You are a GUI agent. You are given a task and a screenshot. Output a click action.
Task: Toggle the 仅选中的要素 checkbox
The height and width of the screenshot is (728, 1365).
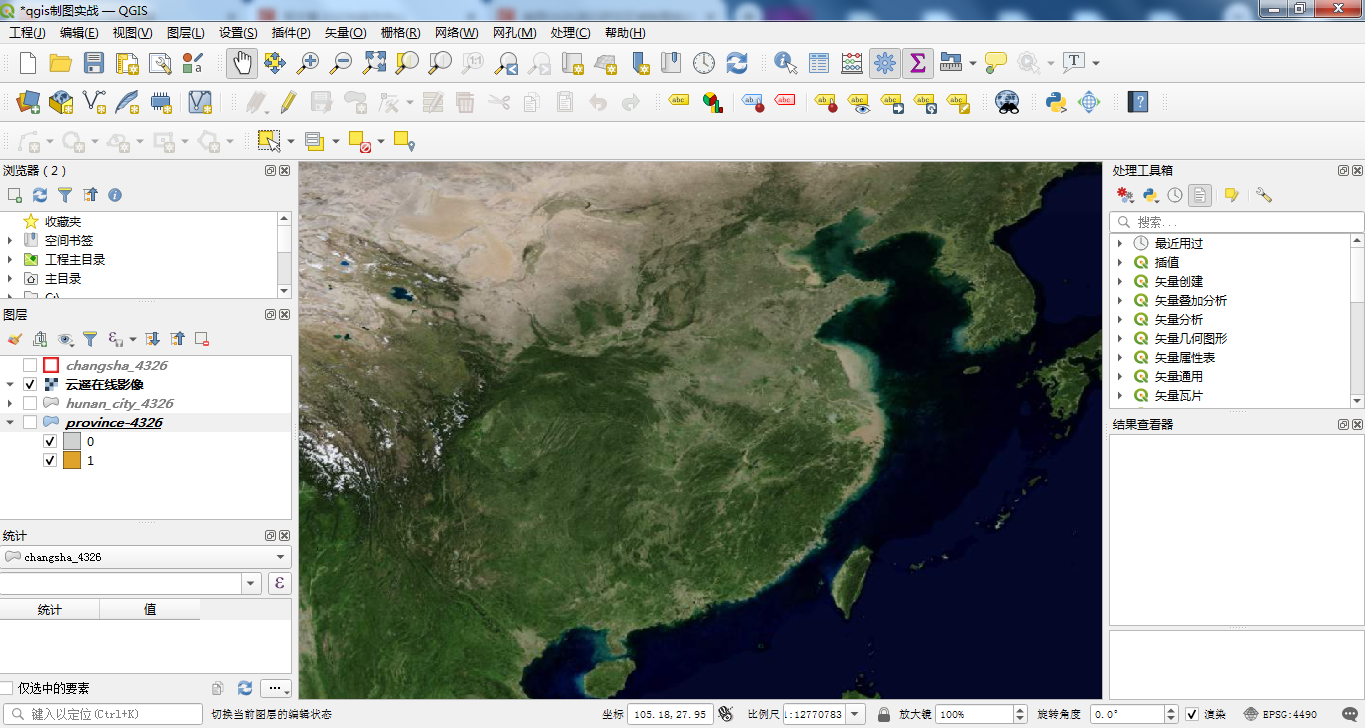coord(7,688)
